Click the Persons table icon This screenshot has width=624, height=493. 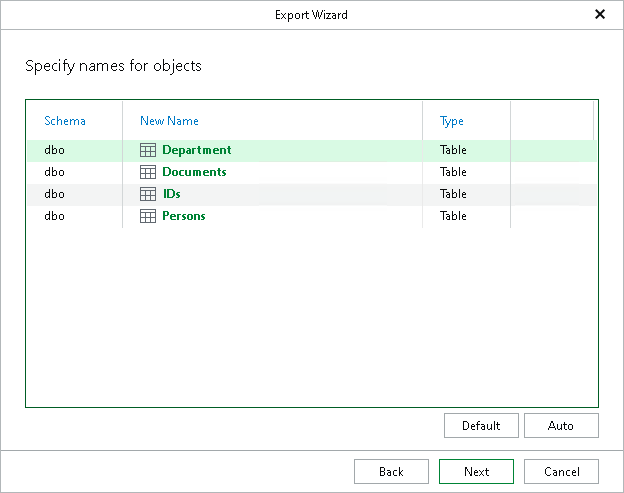click(x=148, y=216)
